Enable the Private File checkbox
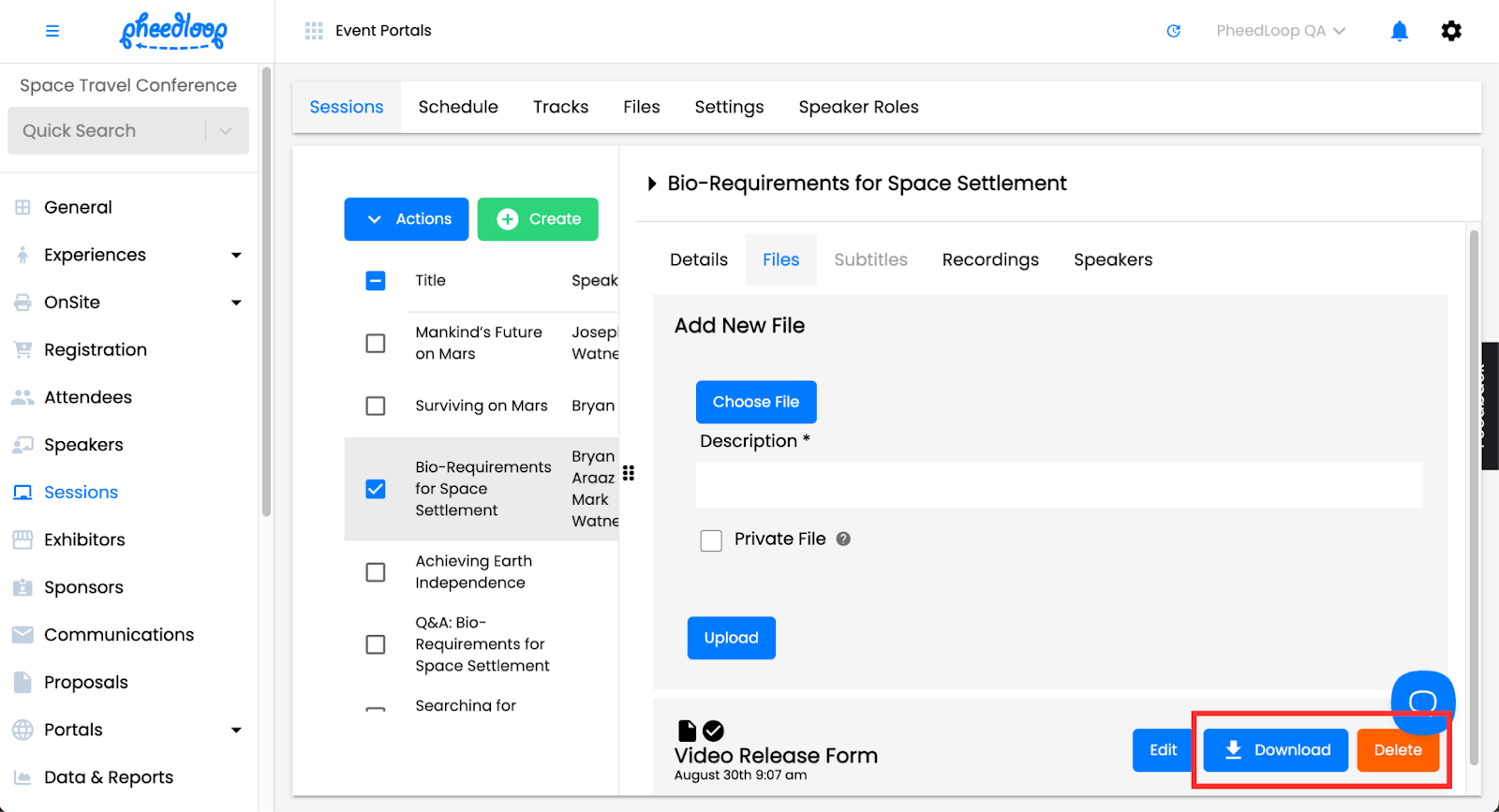 pyautogui.click(x=711, y=540)
